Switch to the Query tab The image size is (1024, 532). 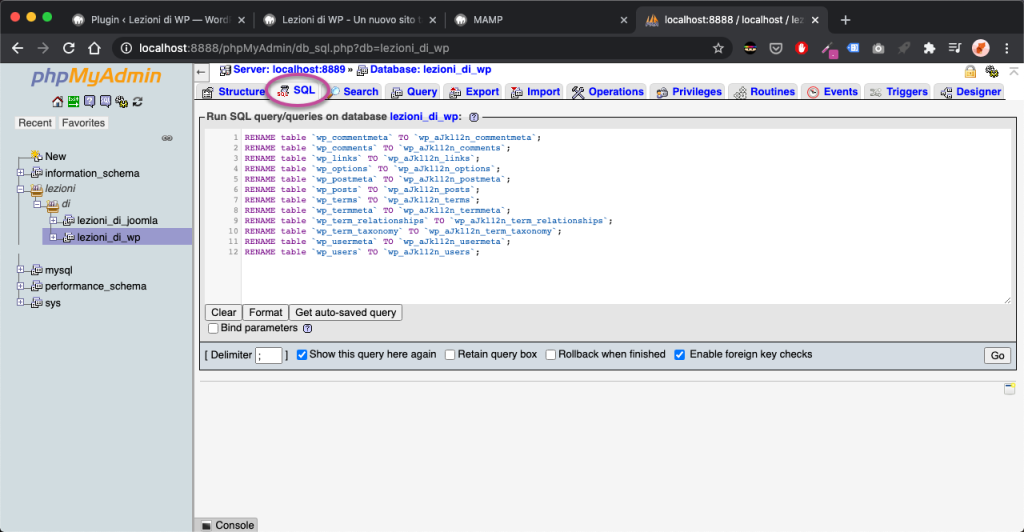414,92
